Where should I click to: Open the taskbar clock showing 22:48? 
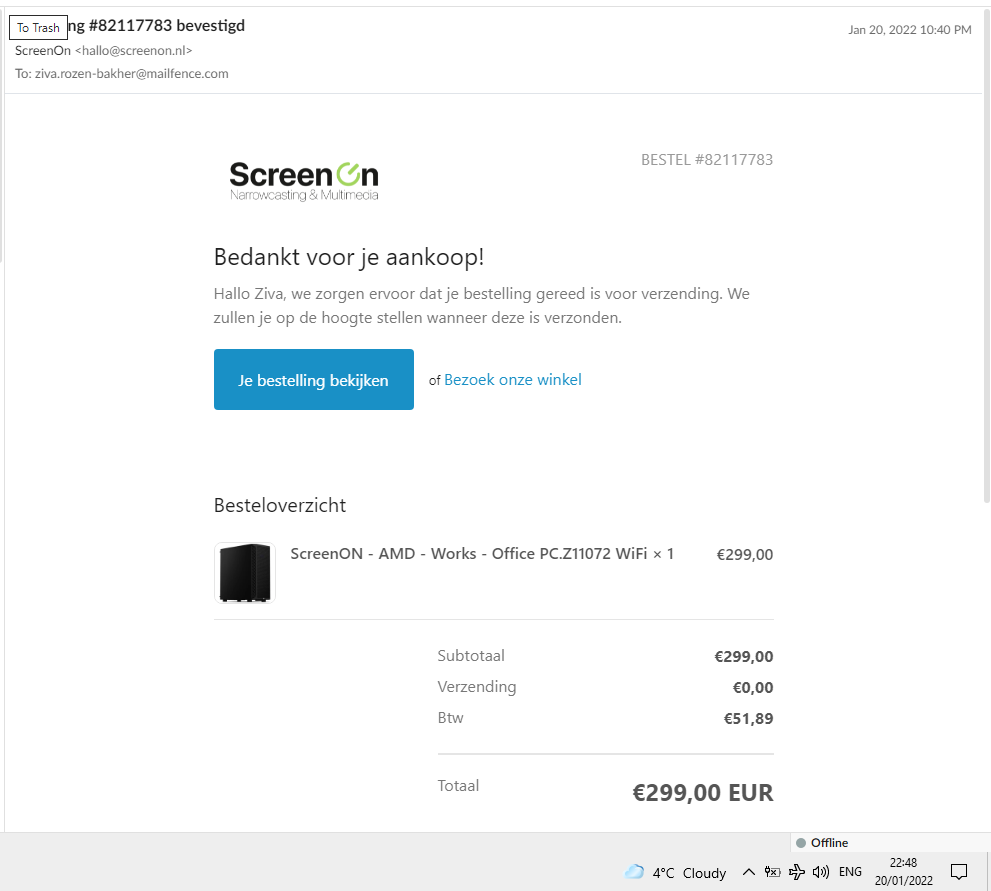tap(903, 871)
